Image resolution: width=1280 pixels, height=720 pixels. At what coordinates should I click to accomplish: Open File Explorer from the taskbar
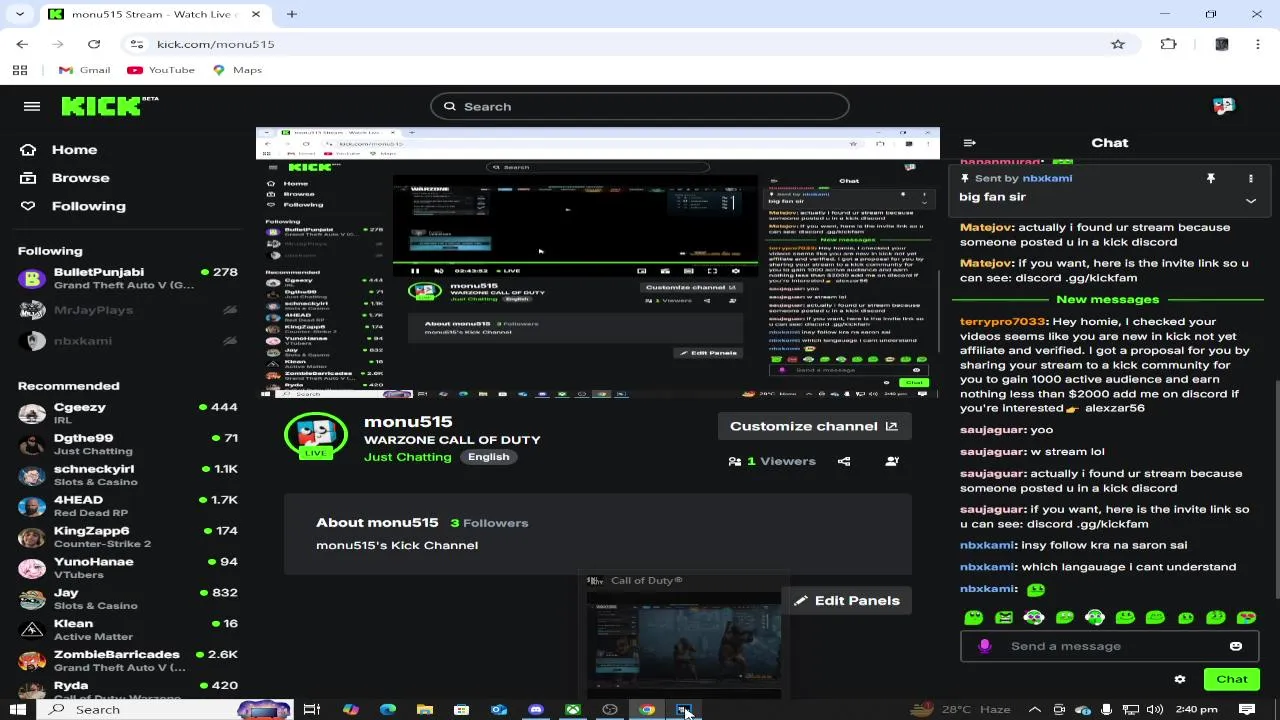(425, 710)
